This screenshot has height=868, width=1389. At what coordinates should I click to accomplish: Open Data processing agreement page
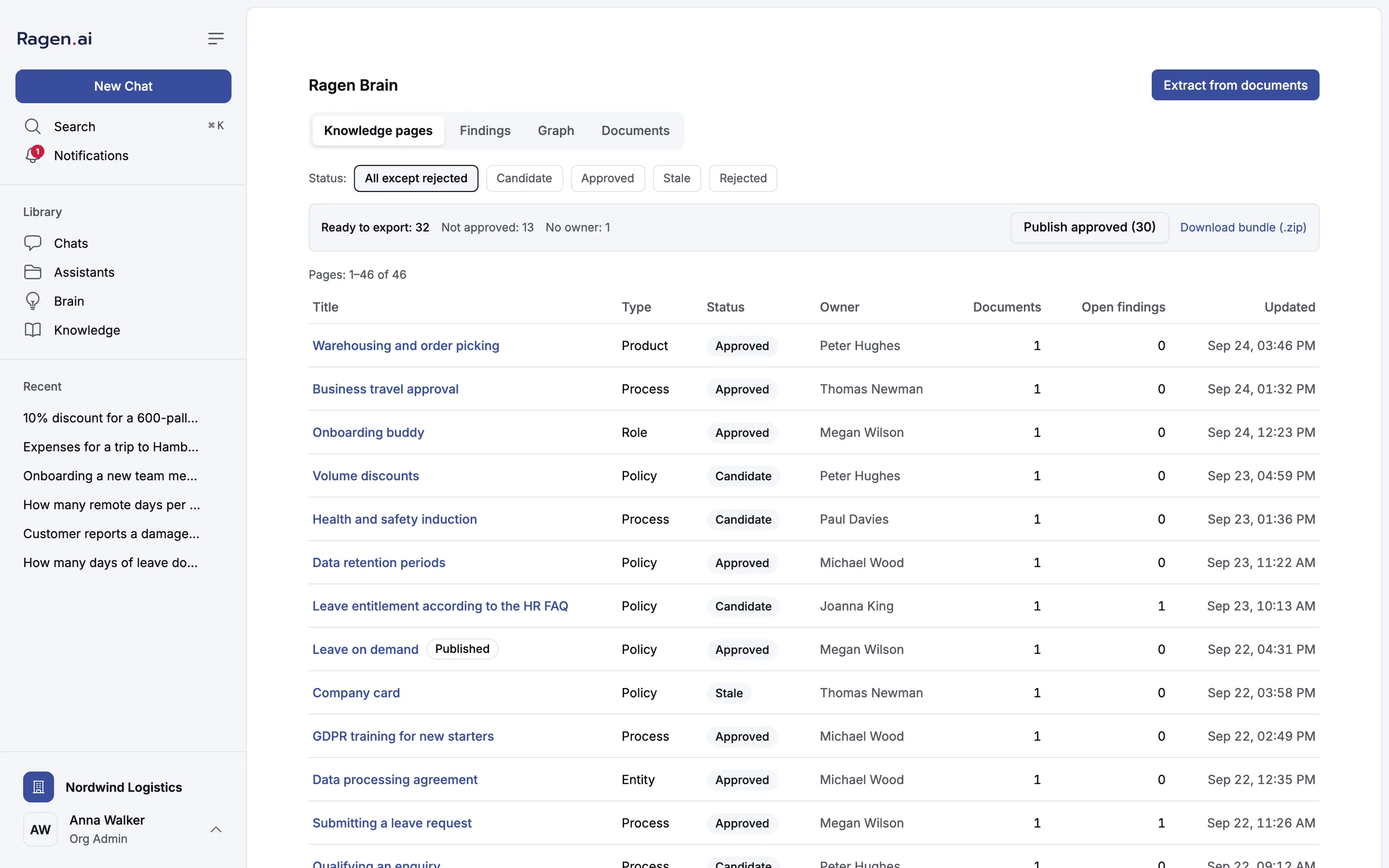click(x=395, y=779)
